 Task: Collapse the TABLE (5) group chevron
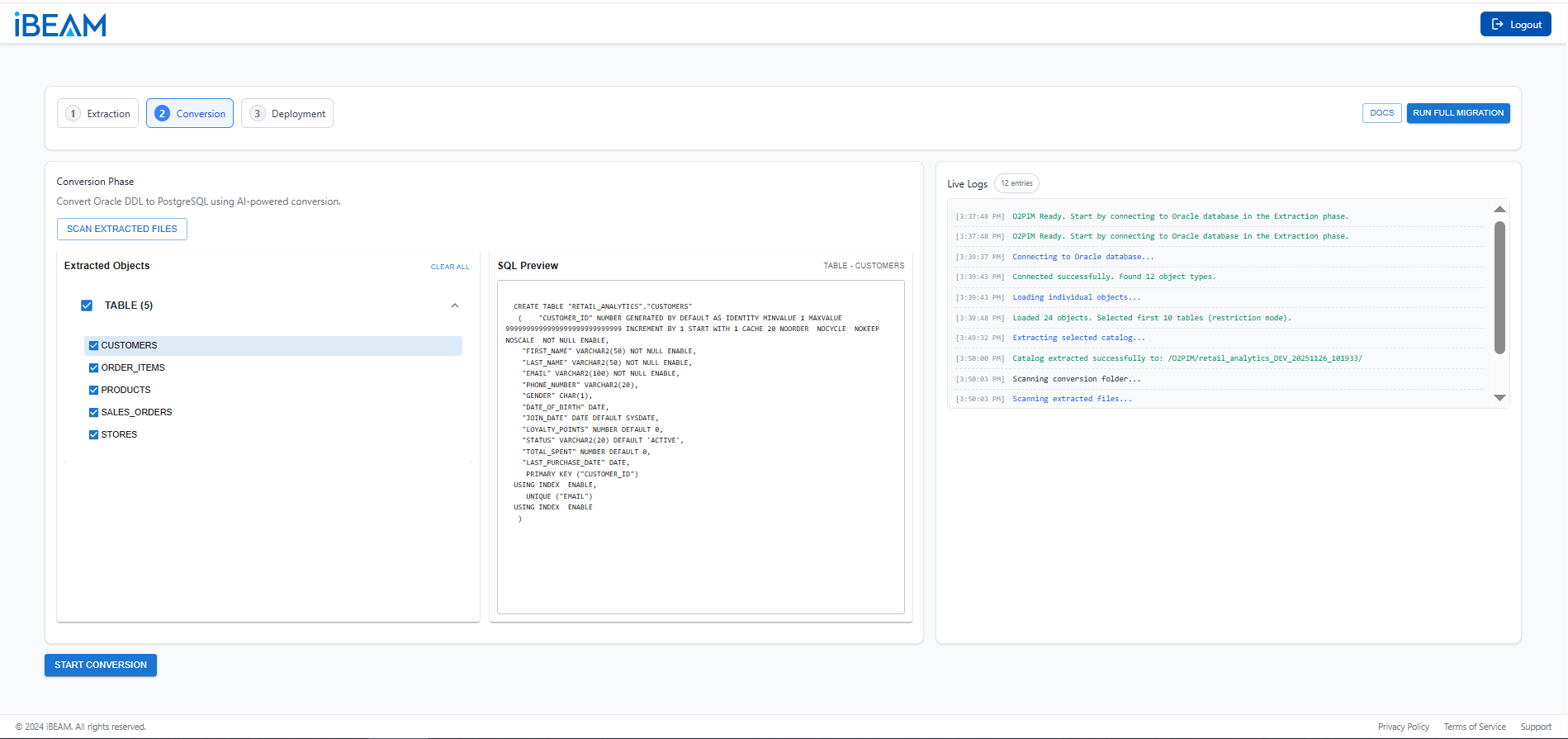[x=455, y=306]
